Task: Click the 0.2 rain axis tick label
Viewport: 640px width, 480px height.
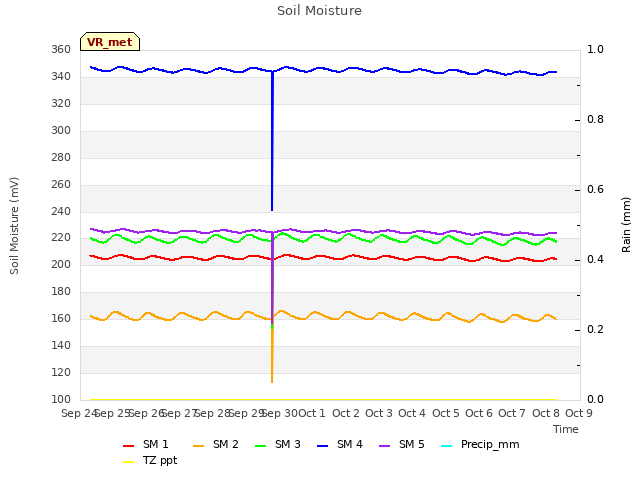Action: (595, 330)
